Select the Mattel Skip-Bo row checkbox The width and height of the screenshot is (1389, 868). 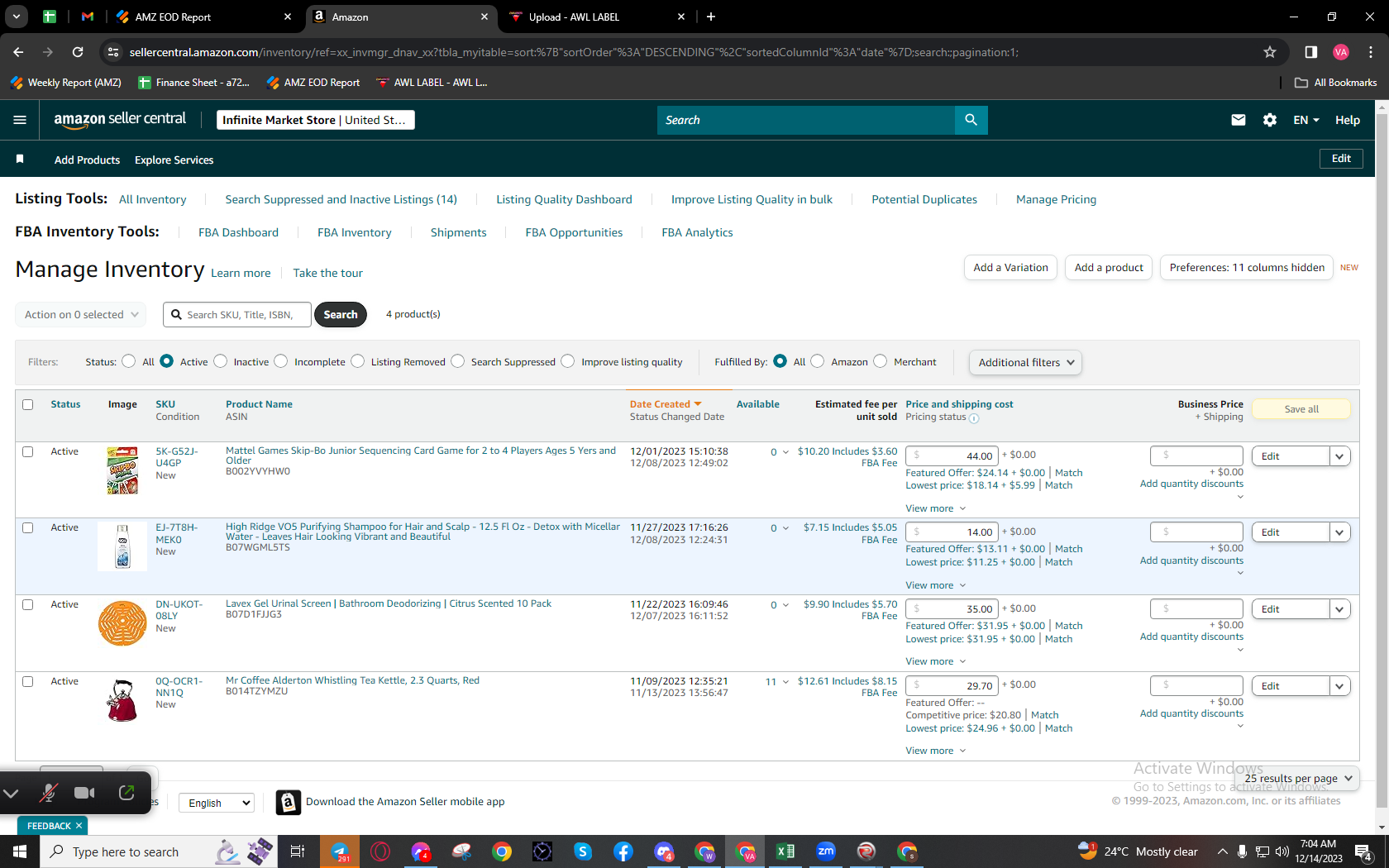(28, 451)
